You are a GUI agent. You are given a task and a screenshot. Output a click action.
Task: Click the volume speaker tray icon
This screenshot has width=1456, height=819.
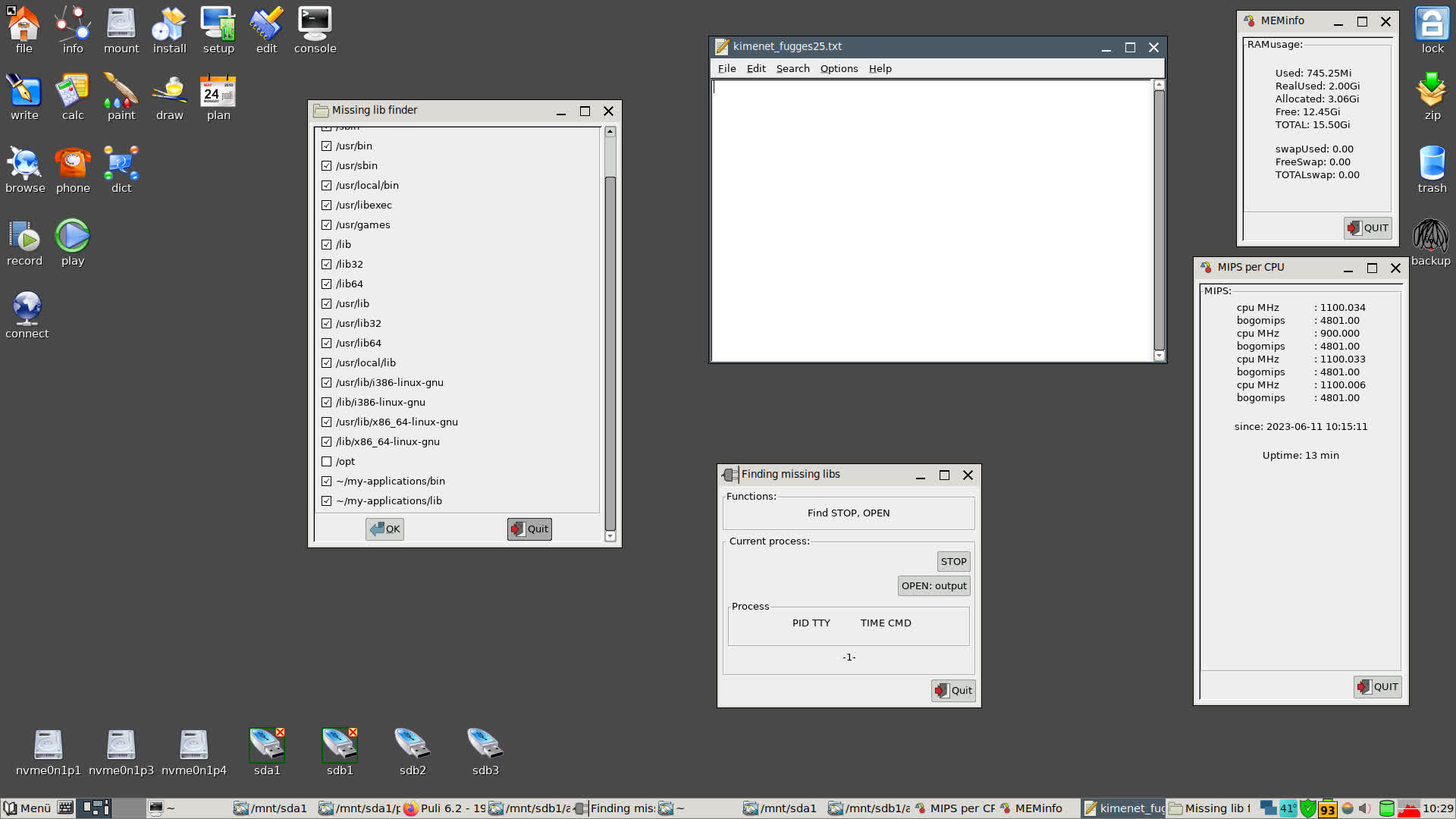(x=1365, y=808)
